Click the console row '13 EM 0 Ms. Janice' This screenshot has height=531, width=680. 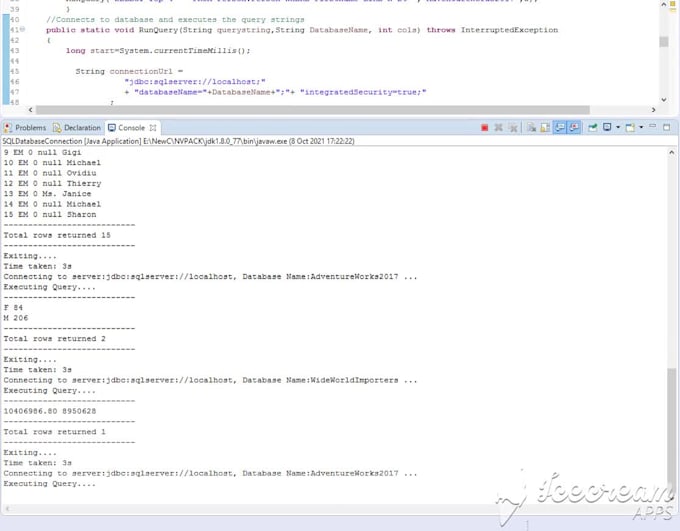click(47, 194)
